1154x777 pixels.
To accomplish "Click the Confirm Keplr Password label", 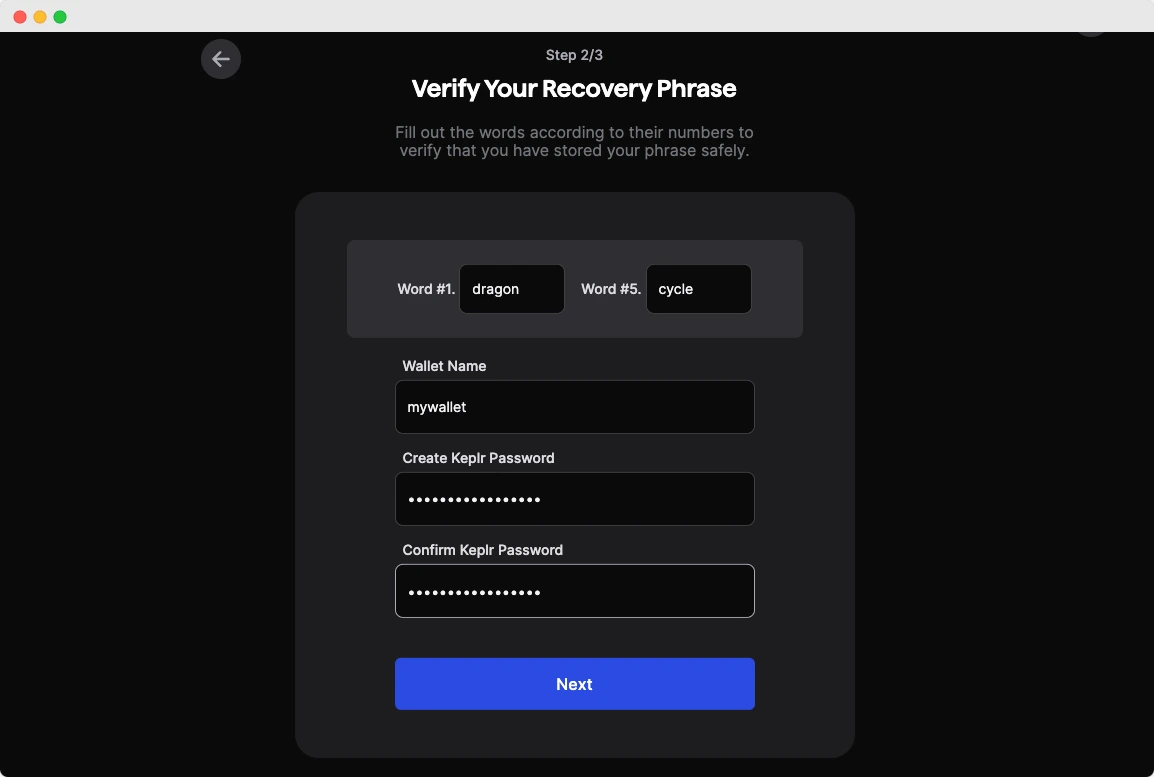I will pyautogui.click(x=482, y=550).
